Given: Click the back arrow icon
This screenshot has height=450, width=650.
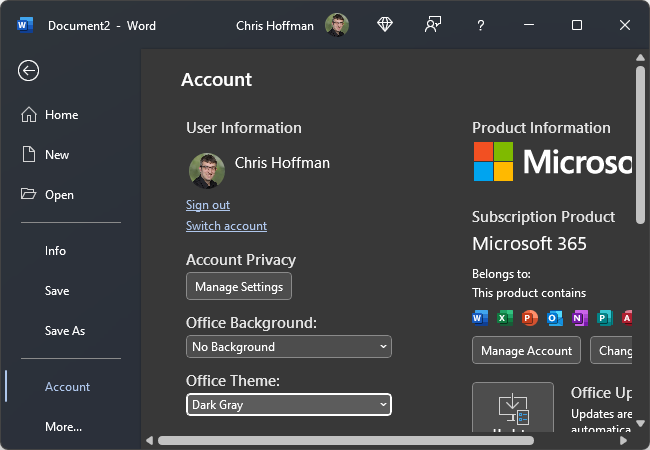Looking at the screenshot, I should pyautogui.click(x=29, y=70).
